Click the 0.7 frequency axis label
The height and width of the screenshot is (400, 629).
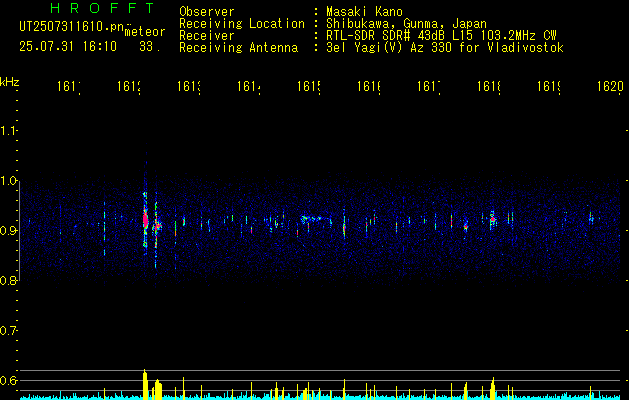click(x=8, y=331)
